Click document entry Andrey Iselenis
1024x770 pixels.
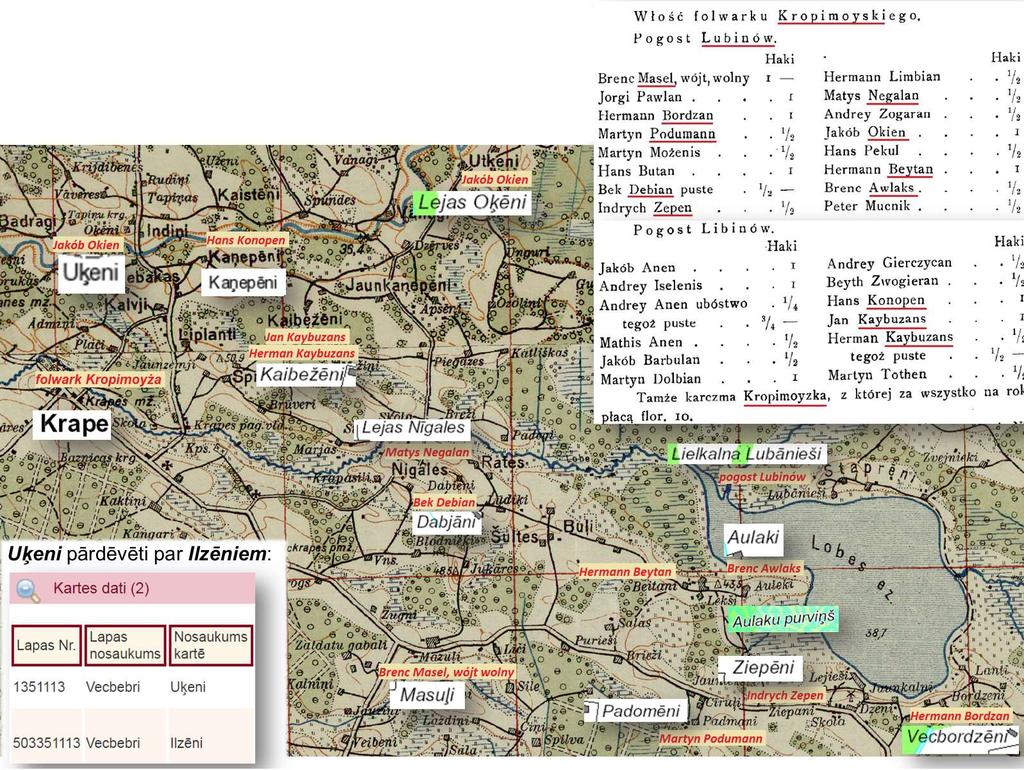coord(650,286)
